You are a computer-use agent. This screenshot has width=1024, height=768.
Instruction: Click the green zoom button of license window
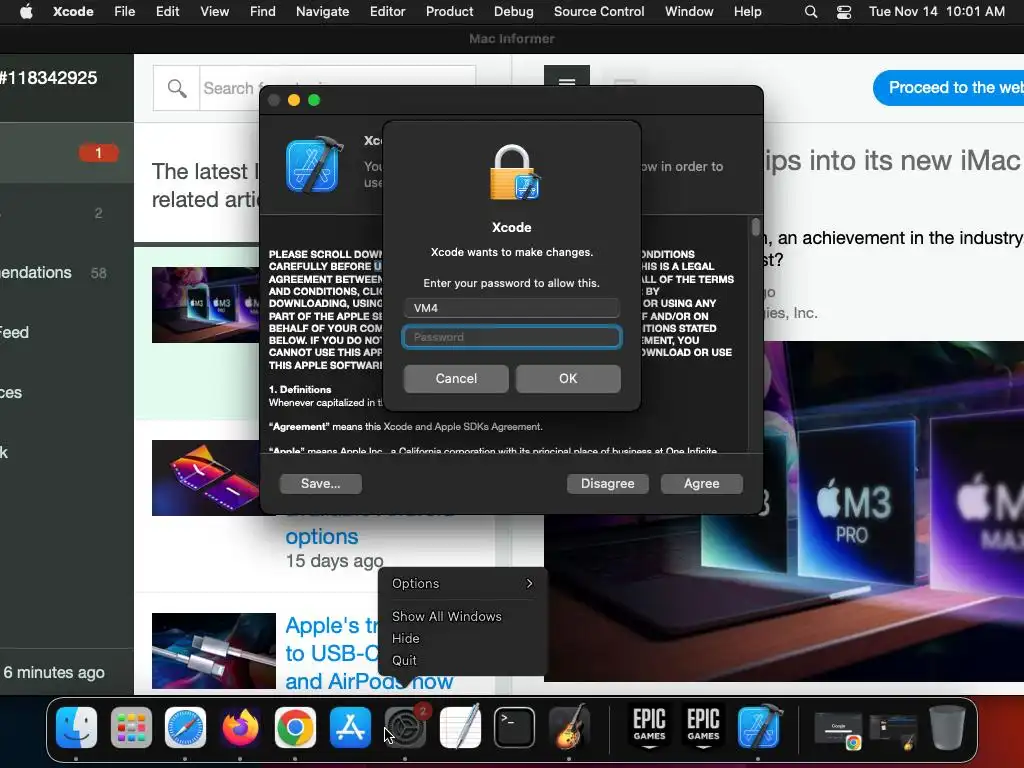point(314,100)
